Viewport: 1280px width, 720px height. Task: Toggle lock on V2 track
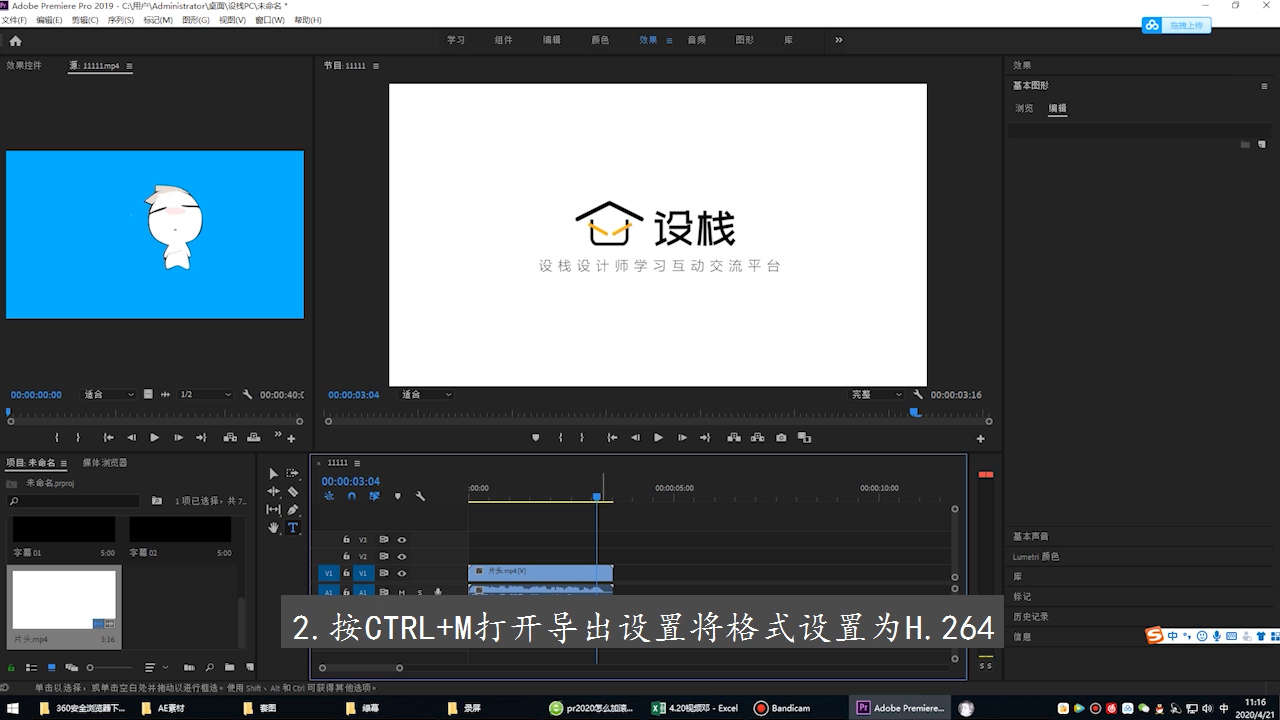click(347, 556)
